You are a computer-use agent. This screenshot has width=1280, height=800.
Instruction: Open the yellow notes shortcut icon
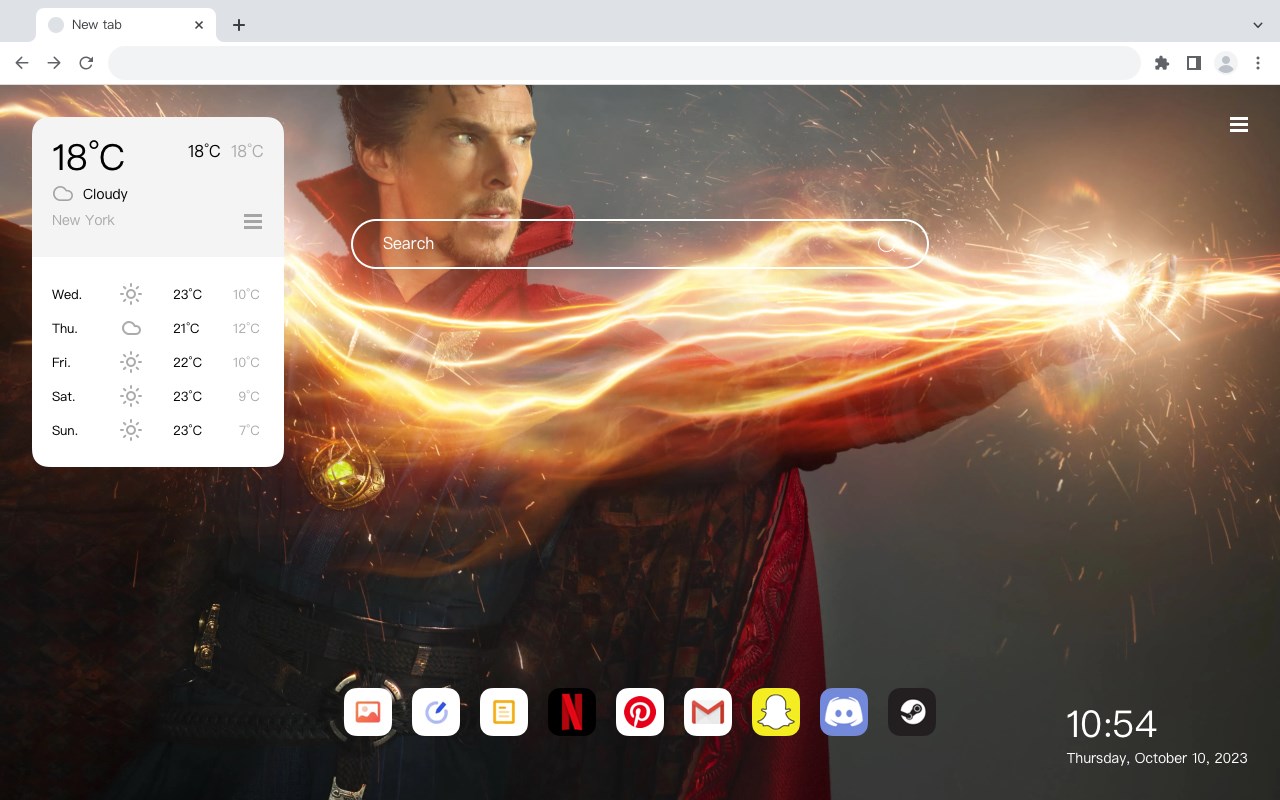point(504,712)
